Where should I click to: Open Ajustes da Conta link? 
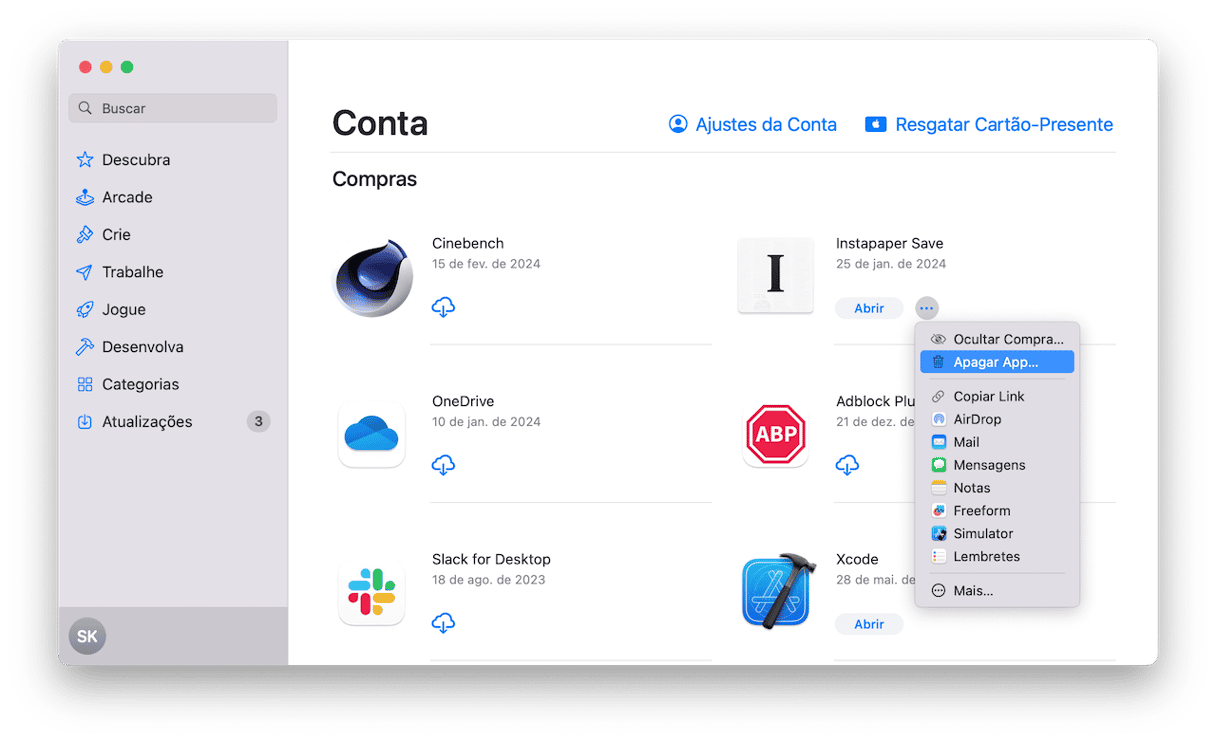(753, 125)
